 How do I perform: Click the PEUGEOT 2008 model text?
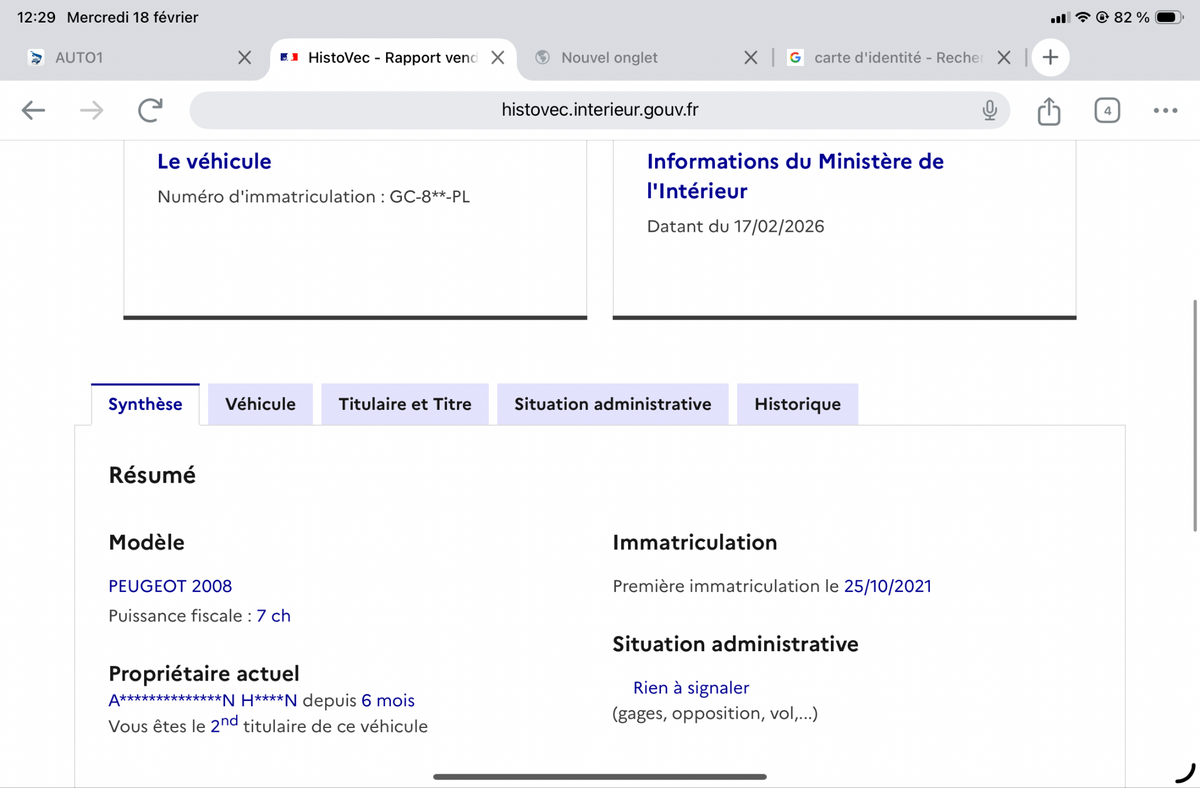(x=170, y=586)
